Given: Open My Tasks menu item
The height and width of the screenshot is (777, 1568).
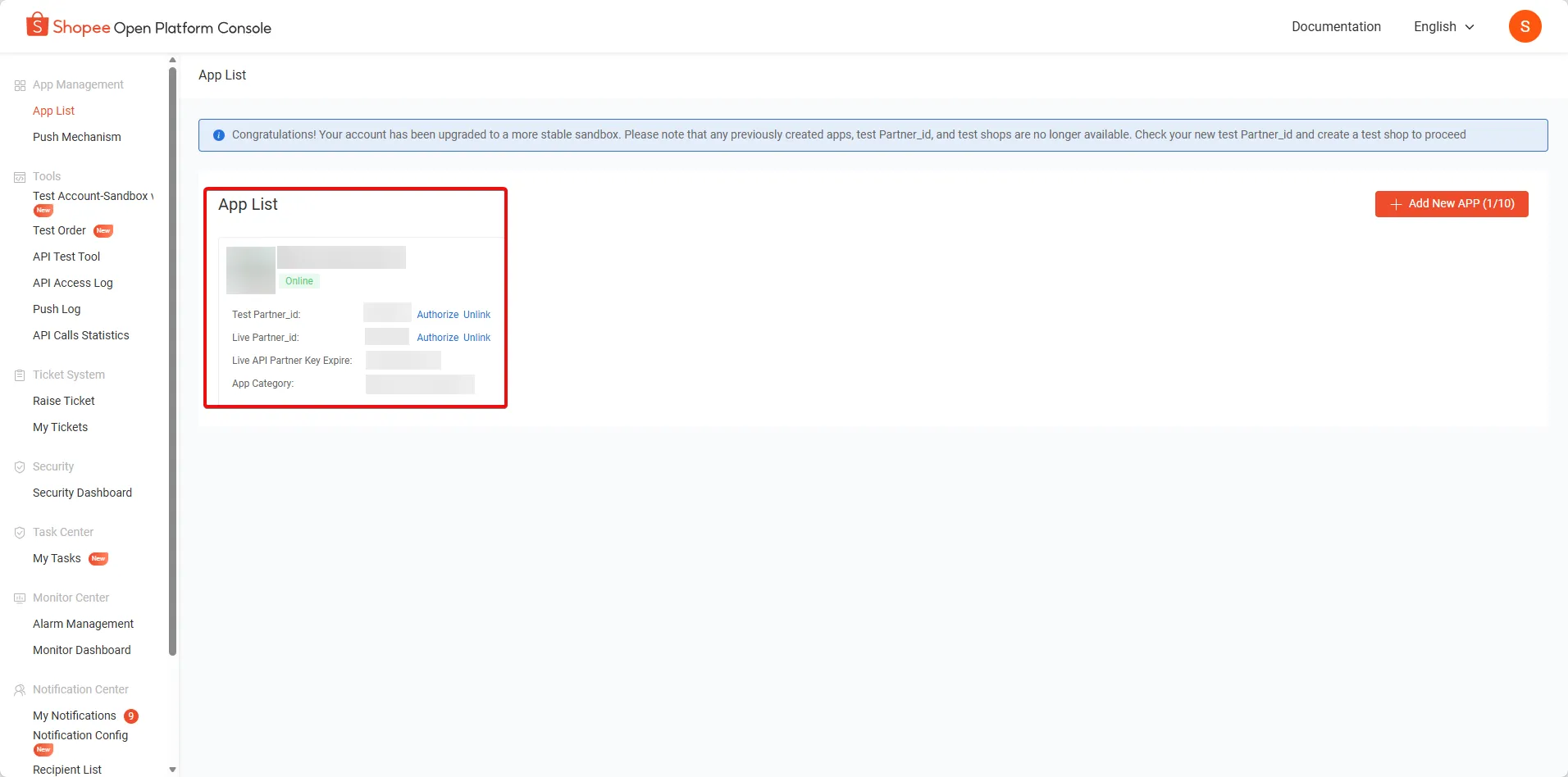Looking at the screenshot, I should click(57, 559).
